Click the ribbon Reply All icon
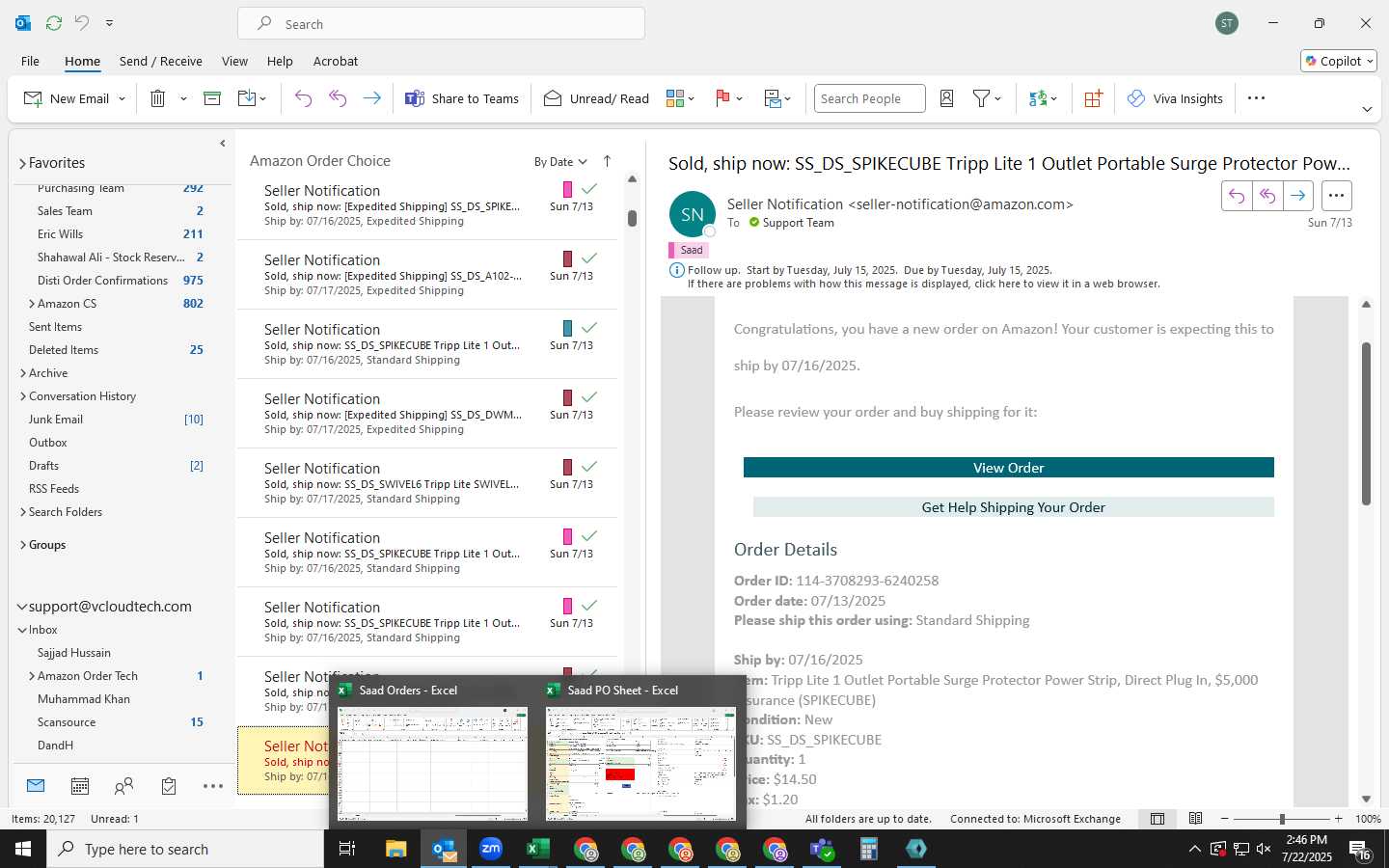 pyautogui.click(x=338, y=98)
